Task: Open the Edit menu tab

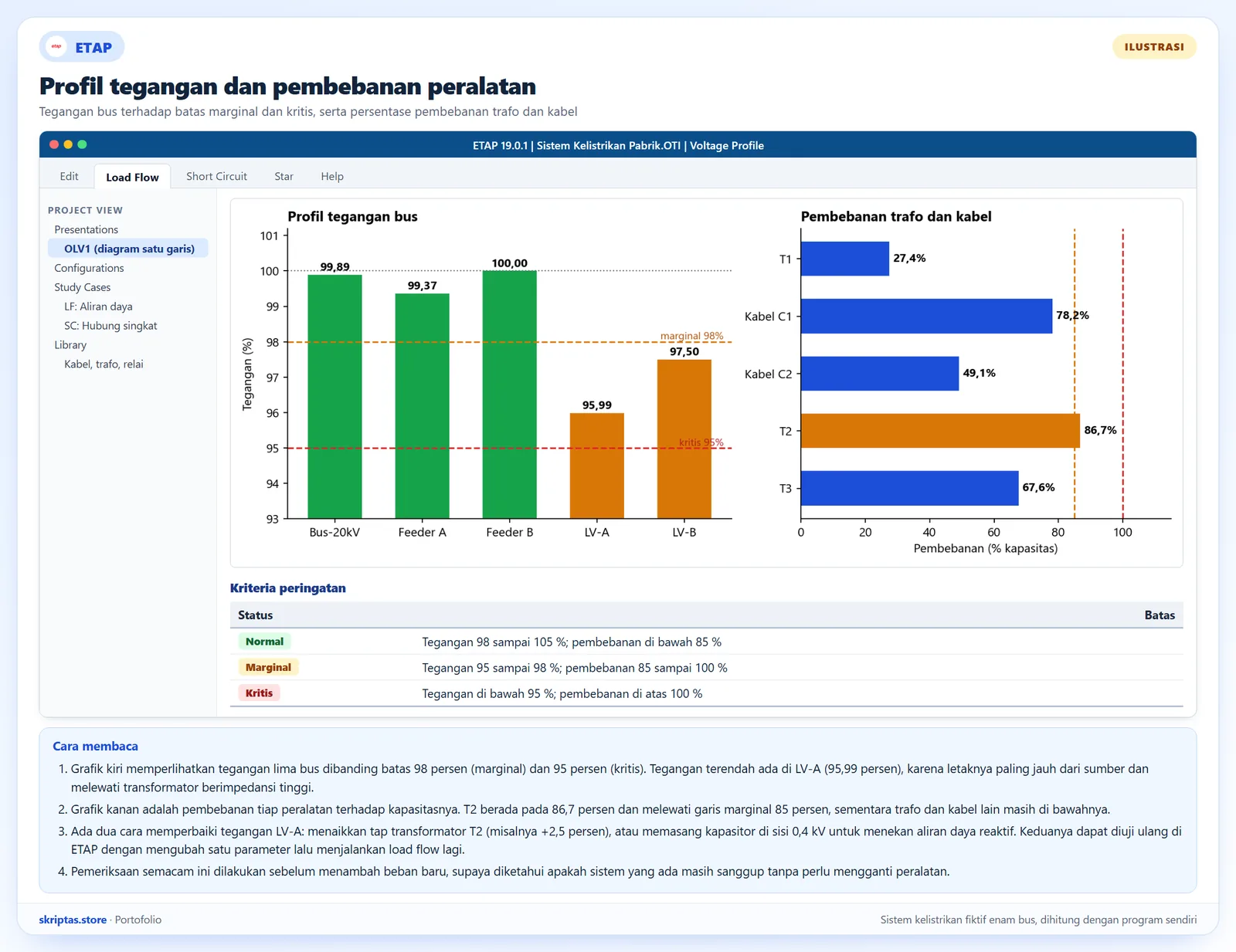Action: coord(70,176)
